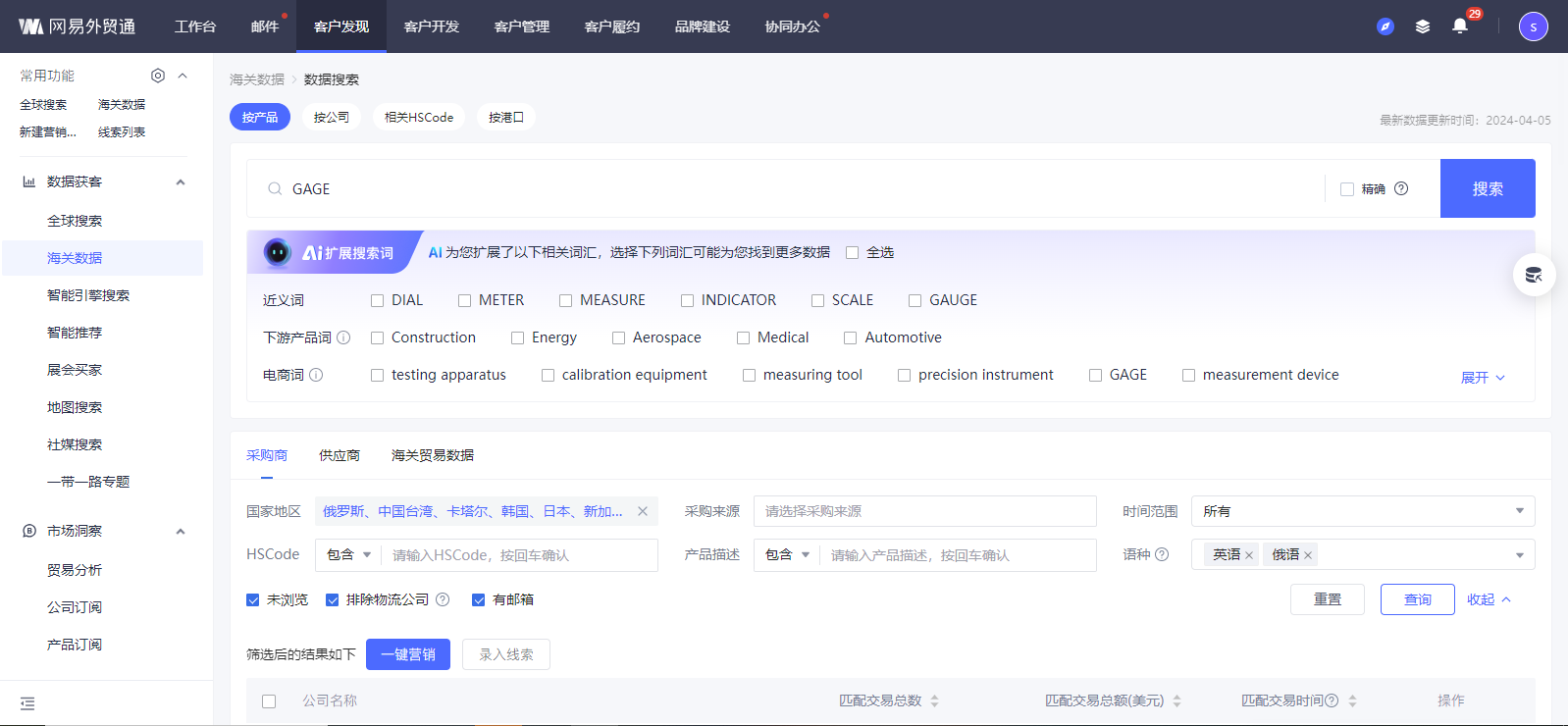The height and width of the screenshot is (726, 1568).
Task: Open the 时间范围 dropdown
Action: (1363, 511)
